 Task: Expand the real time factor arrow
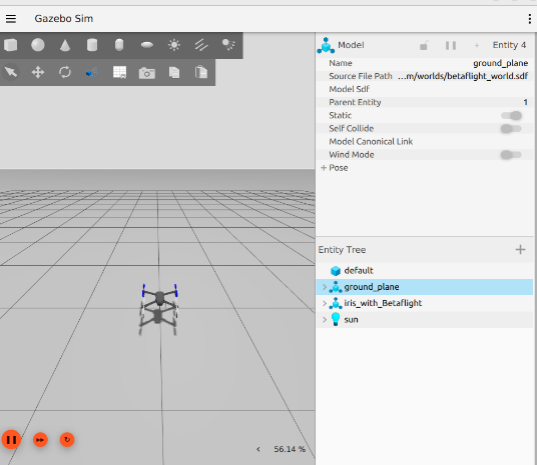pyautogui.click(x=258, y=449)
